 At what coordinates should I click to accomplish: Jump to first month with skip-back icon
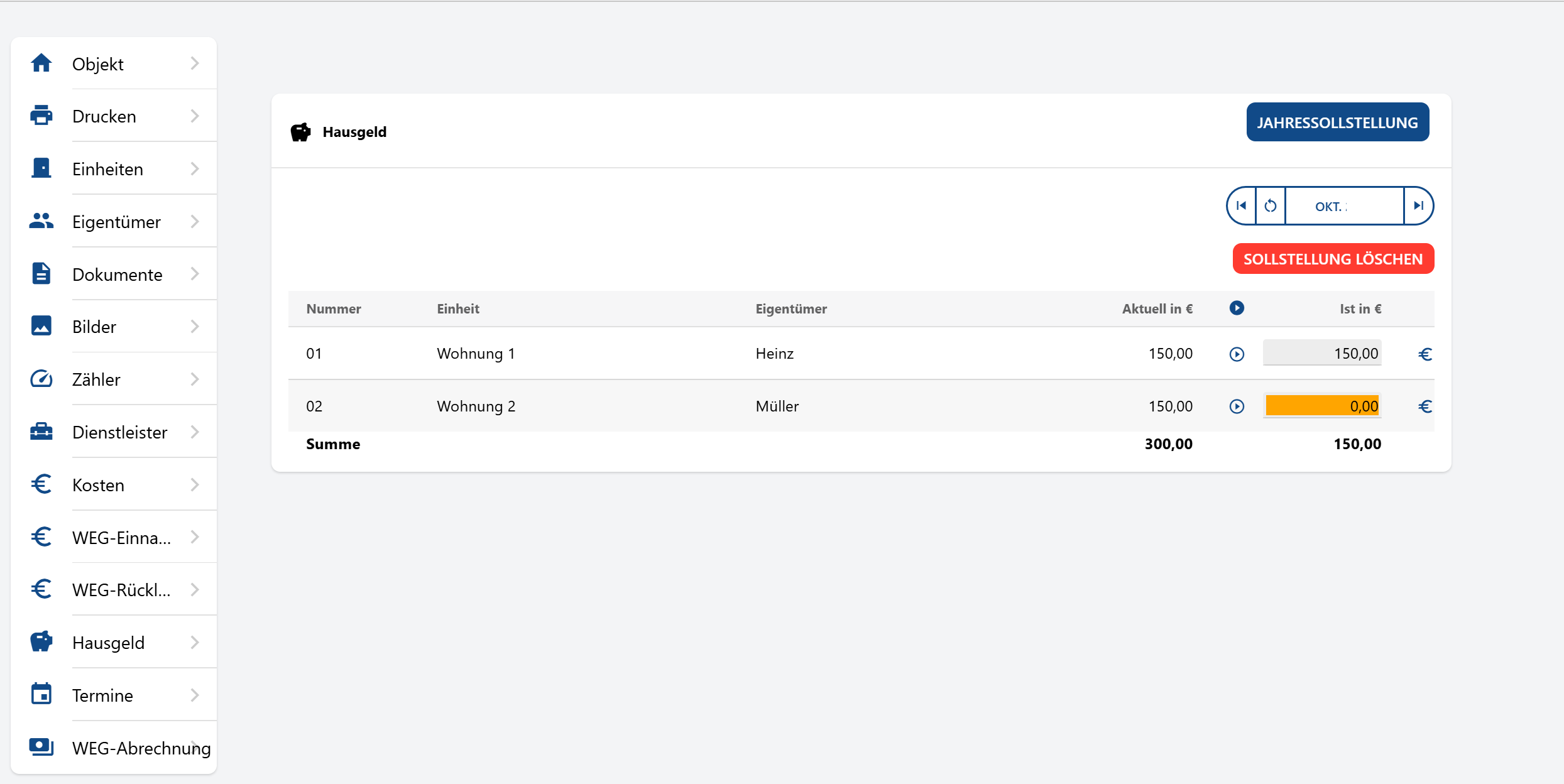1242,205
